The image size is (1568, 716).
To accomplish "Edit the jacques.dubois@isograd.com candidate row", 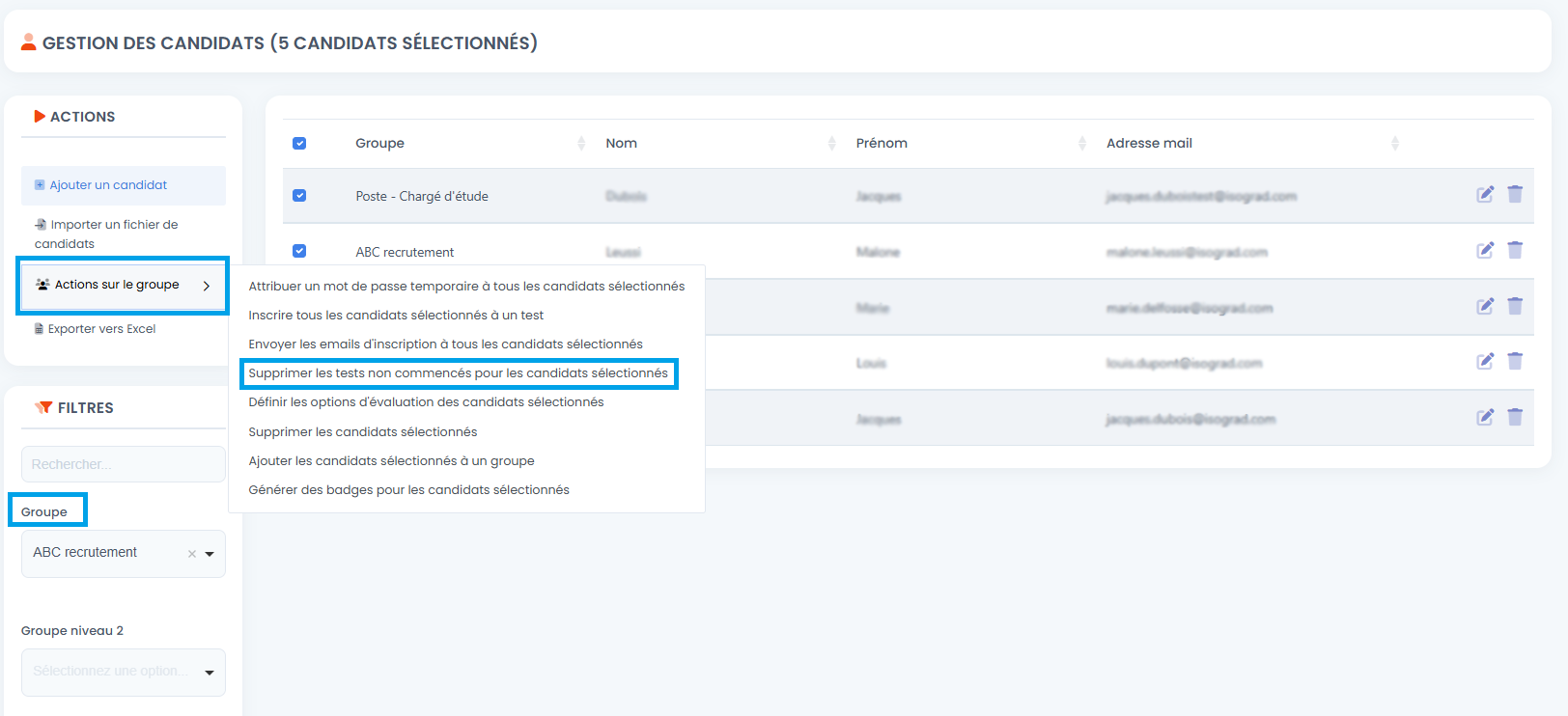I will [x=1485, y=417].
